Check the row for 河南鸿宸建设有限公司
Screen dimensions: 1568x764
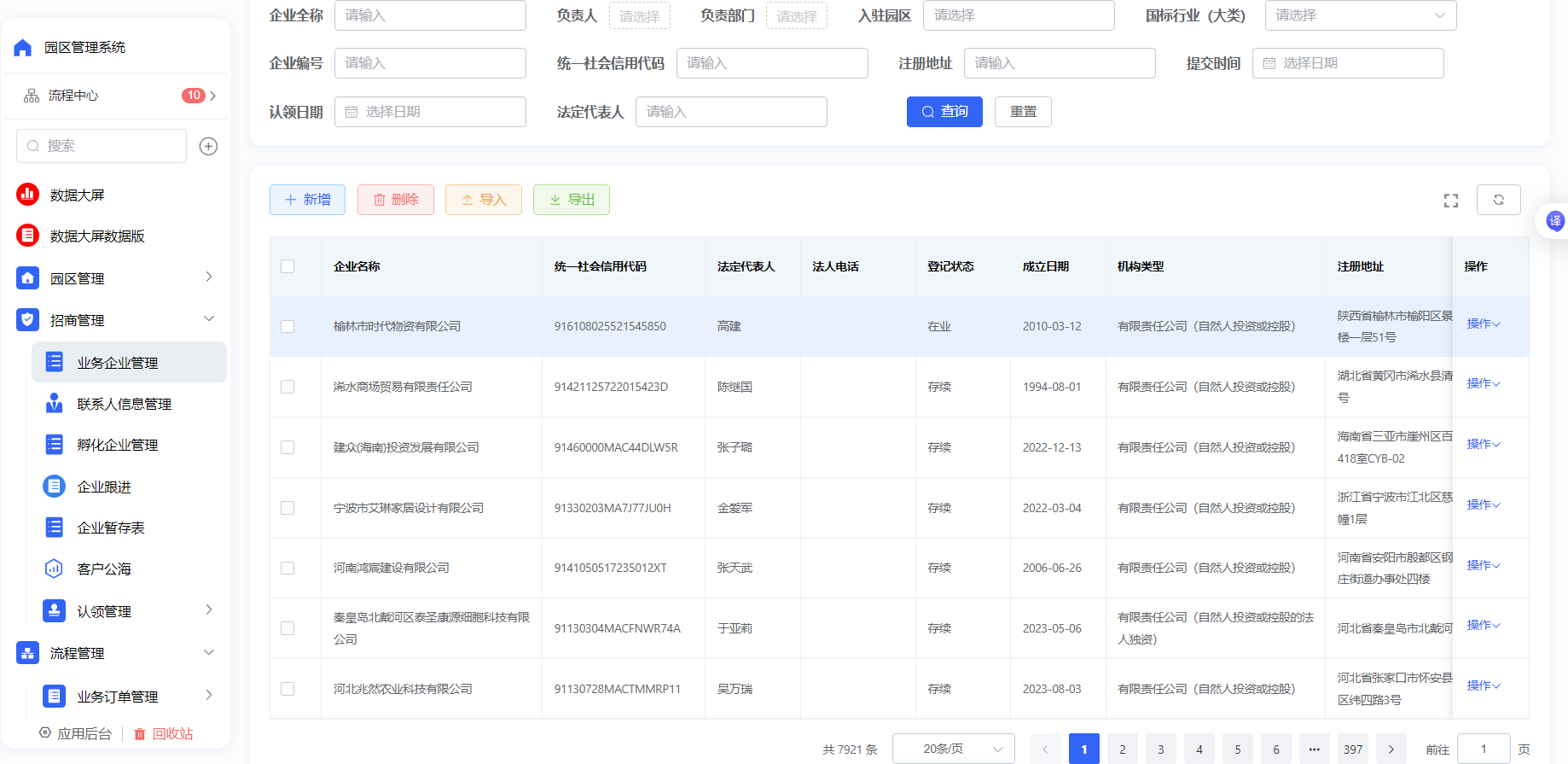click(x=287, y=569)
